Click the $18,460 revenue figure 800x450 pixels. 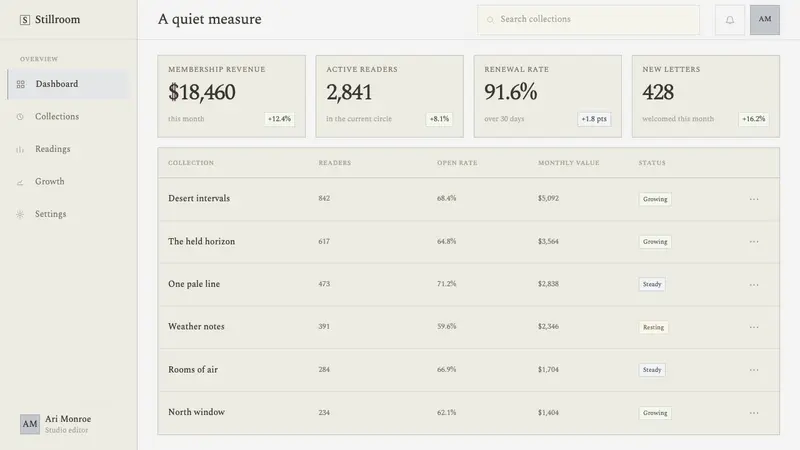tap(202, 92)
